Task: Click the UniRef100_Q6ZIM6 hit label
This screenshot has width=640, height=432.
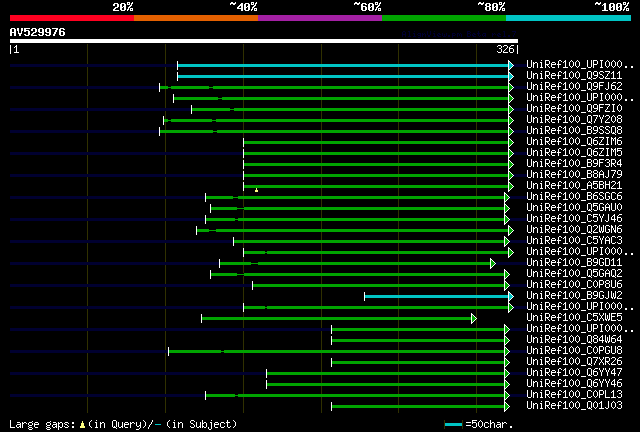Action: coord(574,142)
